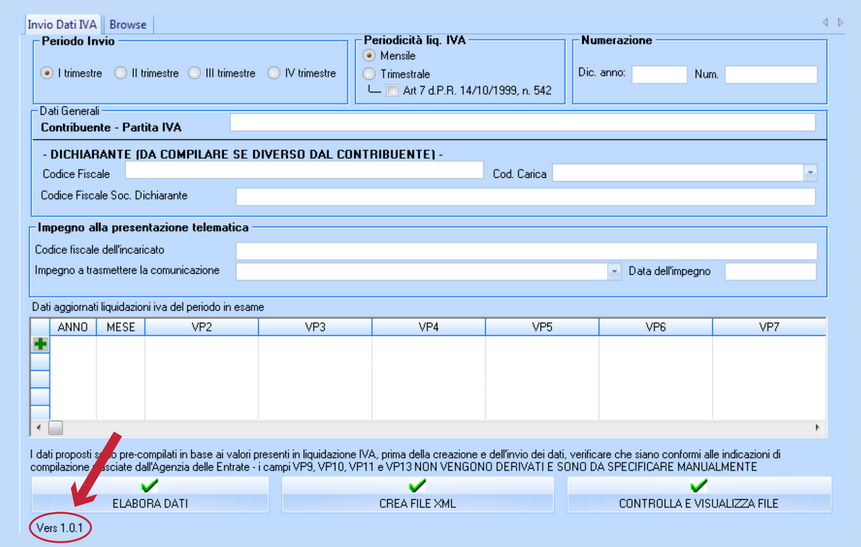Click the grid scroll right arrow

817,427
